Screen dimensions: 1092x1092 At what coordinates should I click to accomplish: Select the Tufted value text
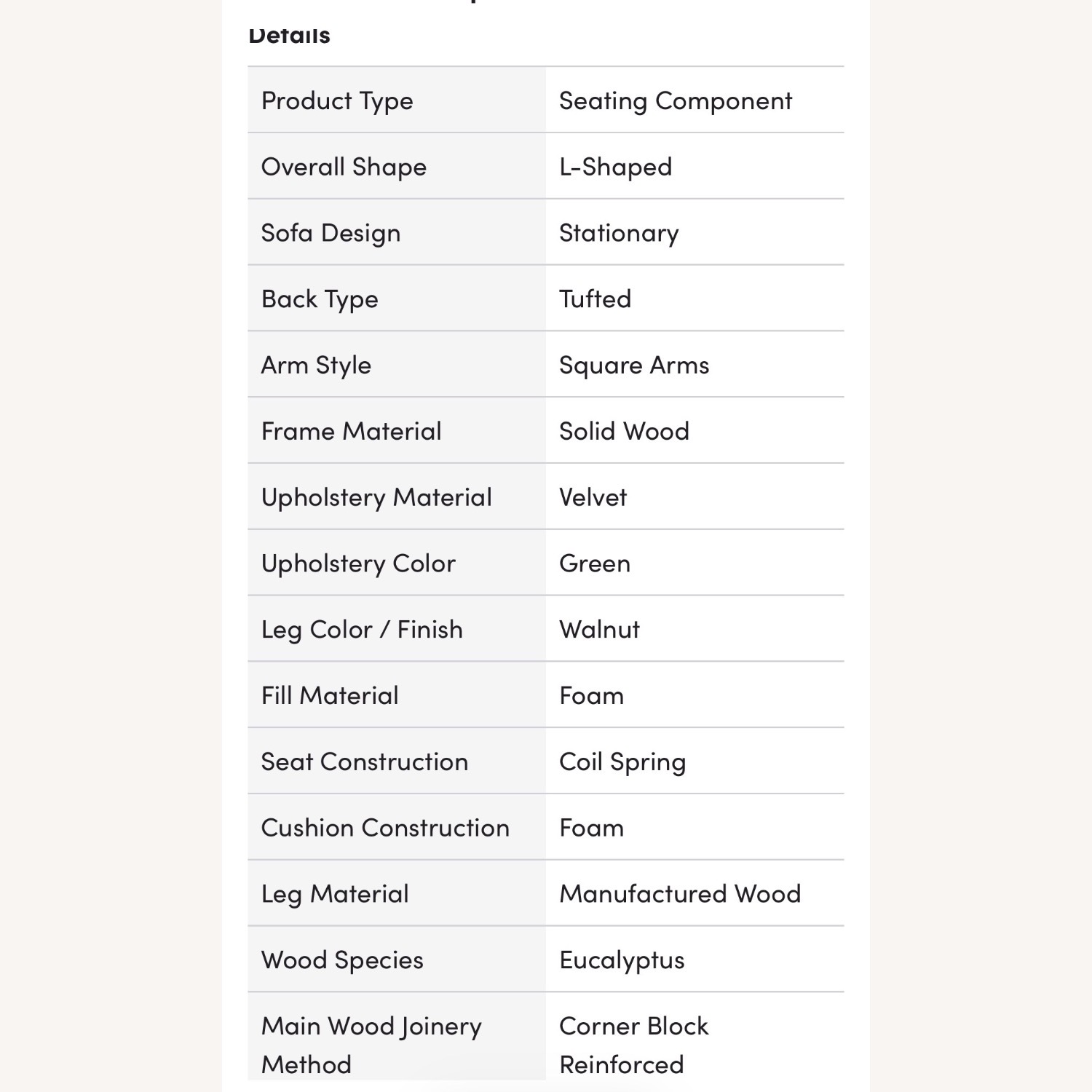pyautogui.click(x=595, y=298)
